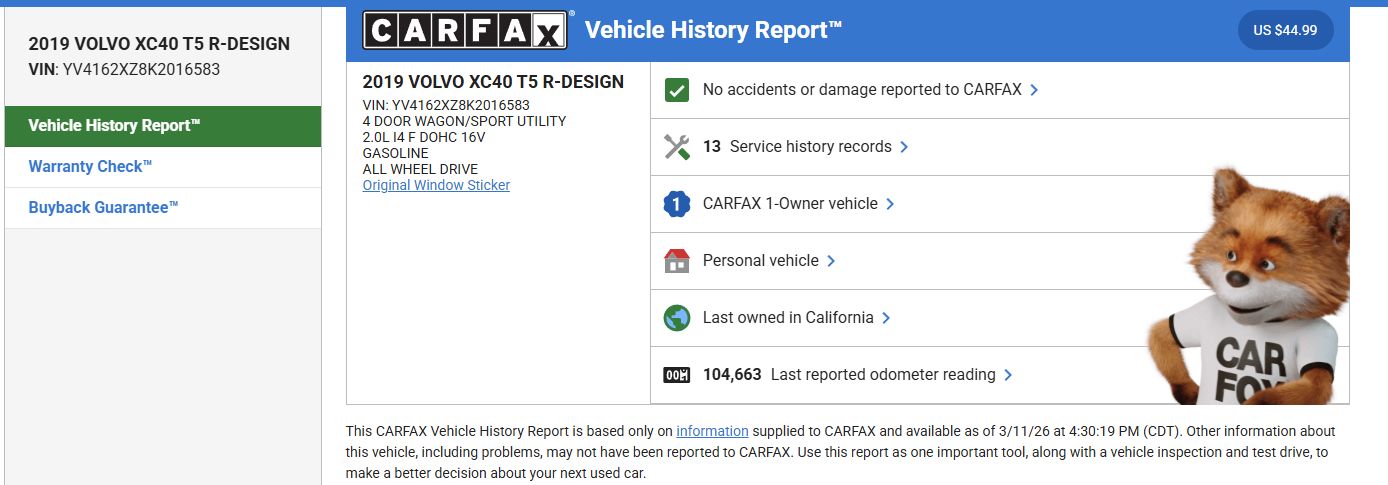Expand the Last owned in California chevron
The width and height of the screenshot is (1388, 485).
(x=886, y=318)
